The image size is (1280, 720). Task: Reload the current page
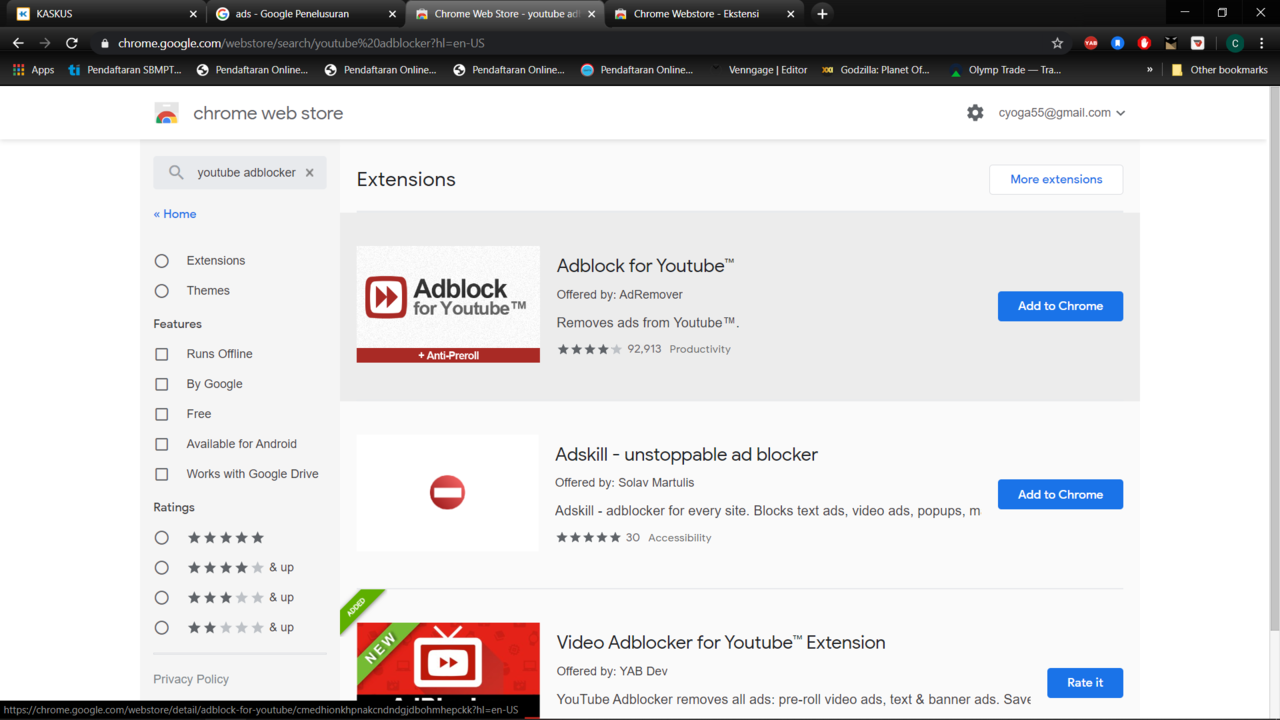click(72, 43)
